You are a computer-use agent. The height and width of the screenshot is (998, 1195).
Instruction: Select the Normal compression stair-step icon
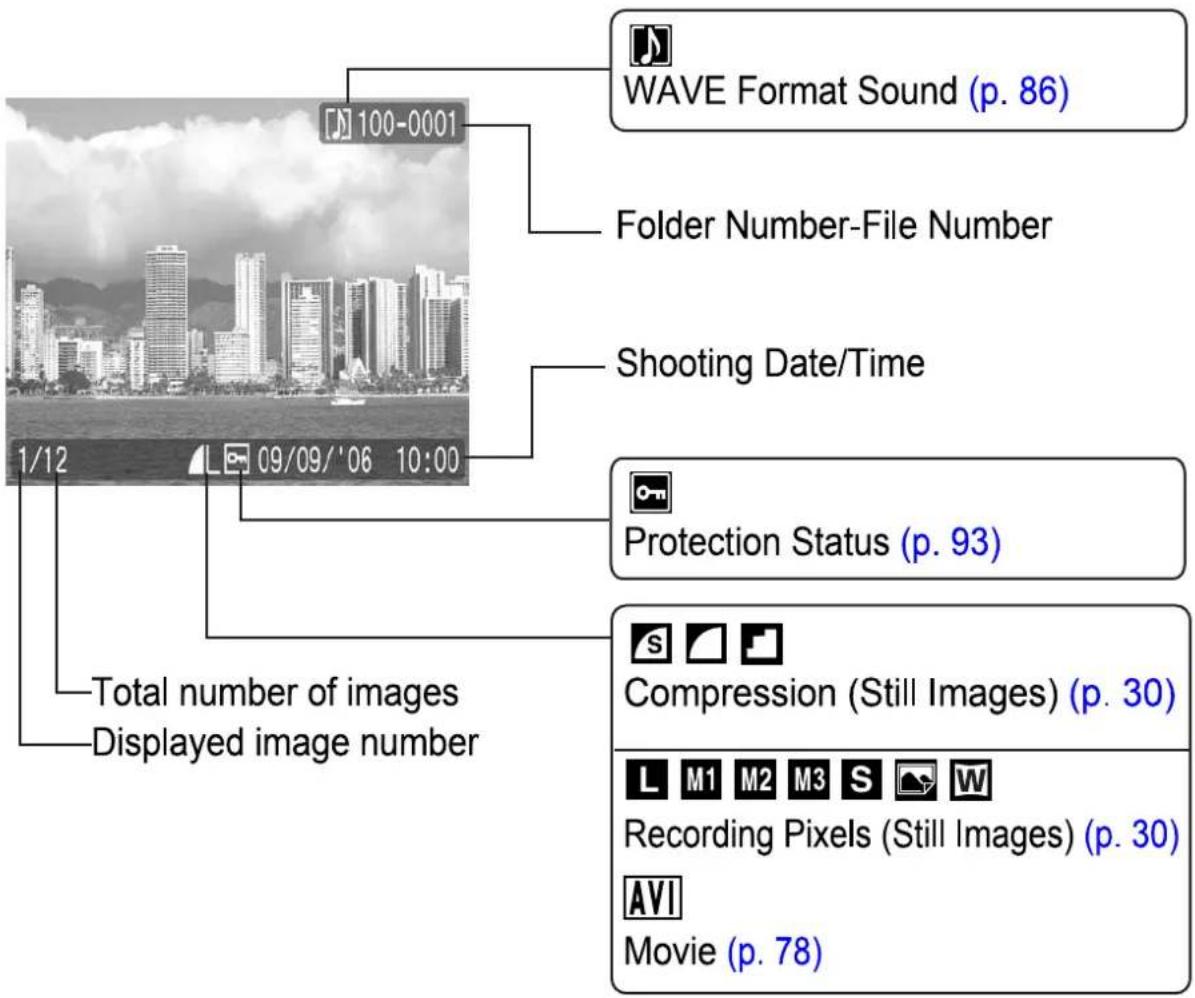[761, 644]
